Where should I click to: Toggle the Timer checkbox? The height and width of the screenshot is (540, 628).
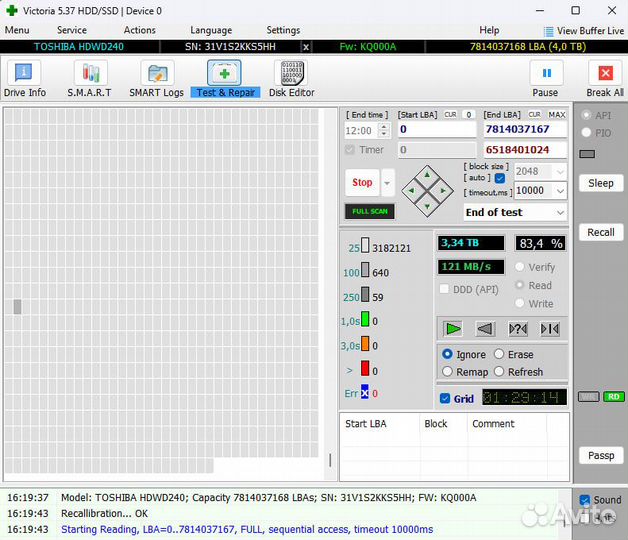click(x=350, y=149)
